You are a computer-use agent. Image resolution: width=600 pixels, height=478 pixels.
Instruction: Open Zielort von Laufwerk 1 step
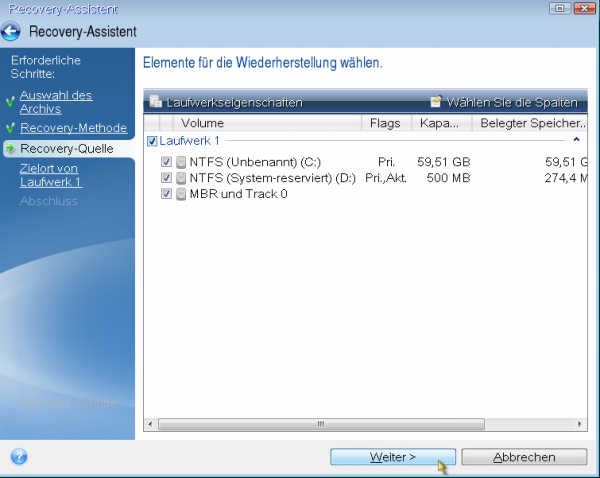click(x=50, y=175)
